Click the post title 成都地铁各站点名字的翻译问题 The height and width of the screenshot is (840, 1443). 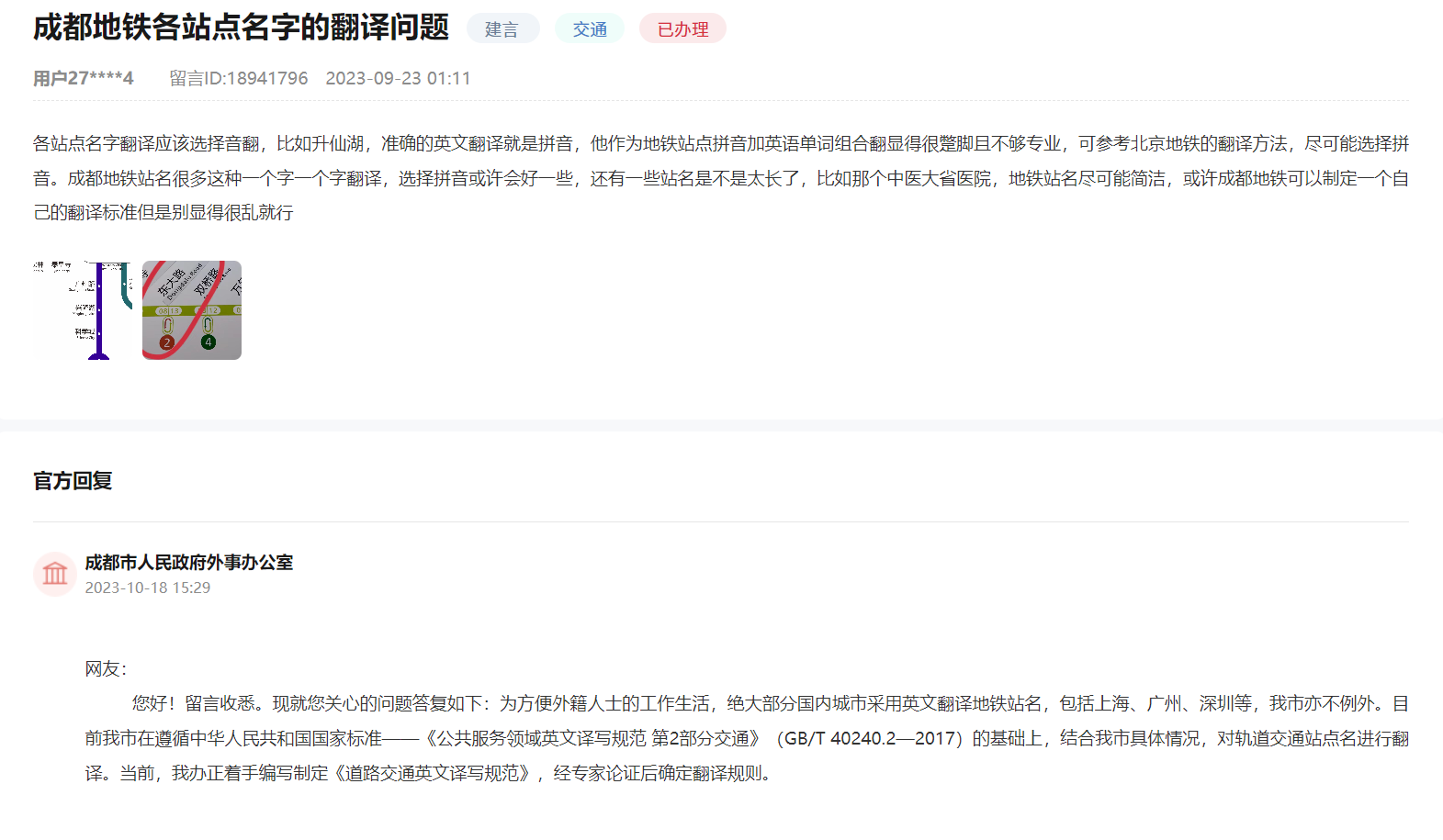point(241,28)
